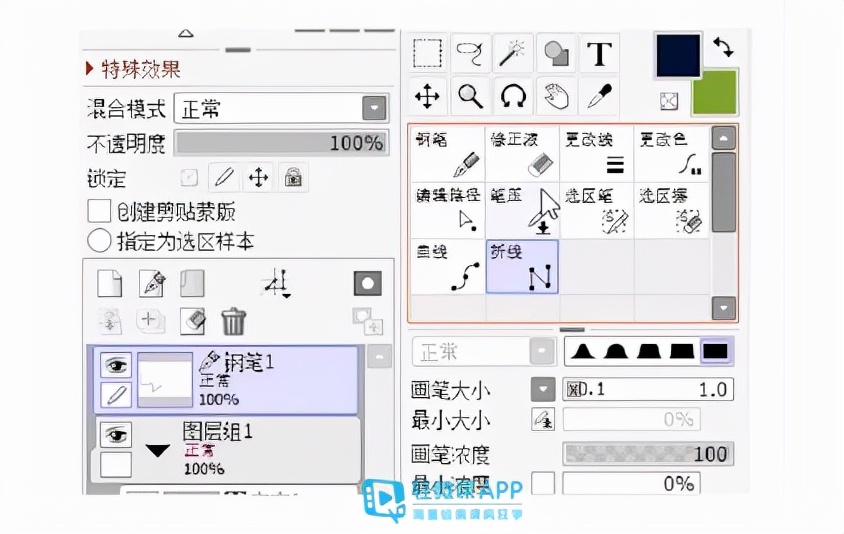Screen dimensions: 844x534
Task: Select the magic wand tool
Action: click(x=512, y=53)
